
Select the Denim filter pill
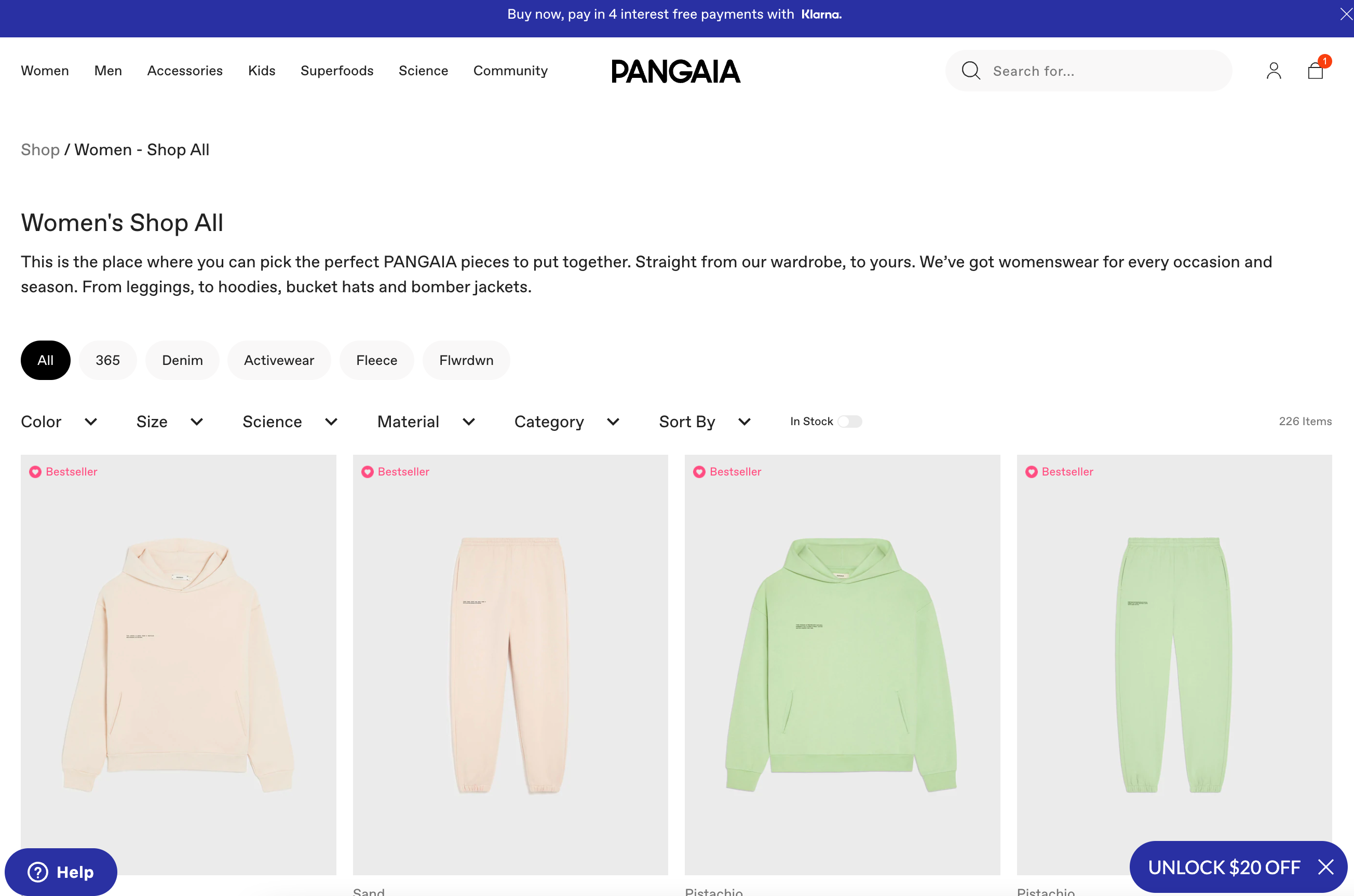click(182, 360)
